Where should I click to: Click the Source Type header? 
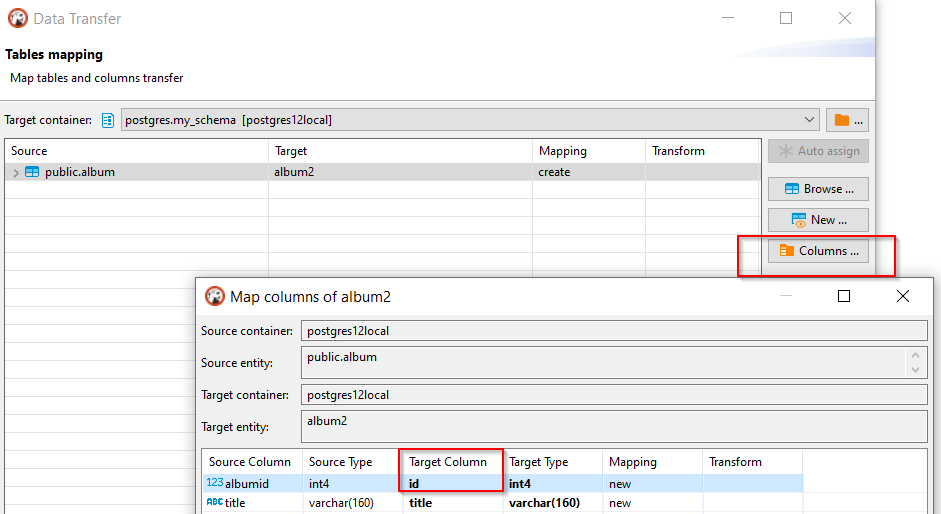point(352,462)
